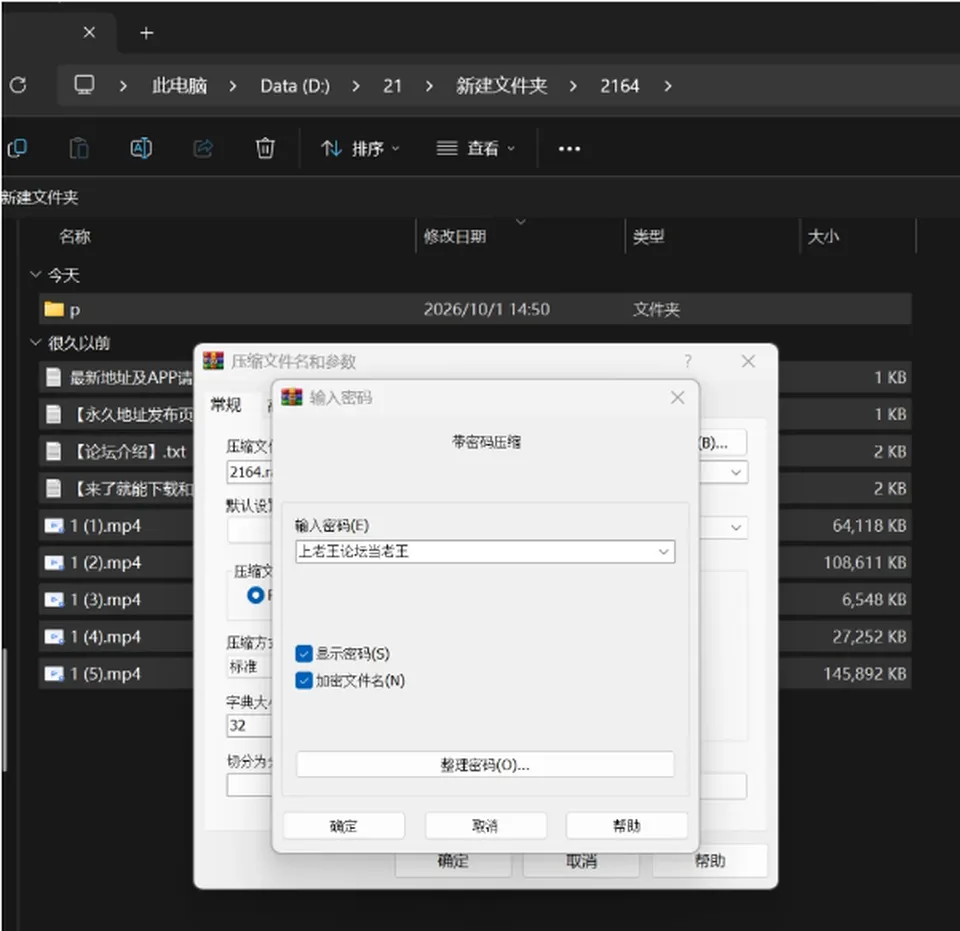Uncheck 显示密码(S) checkbox
The height and width of the screenshot is (931, 960).
tap(304, 654)
